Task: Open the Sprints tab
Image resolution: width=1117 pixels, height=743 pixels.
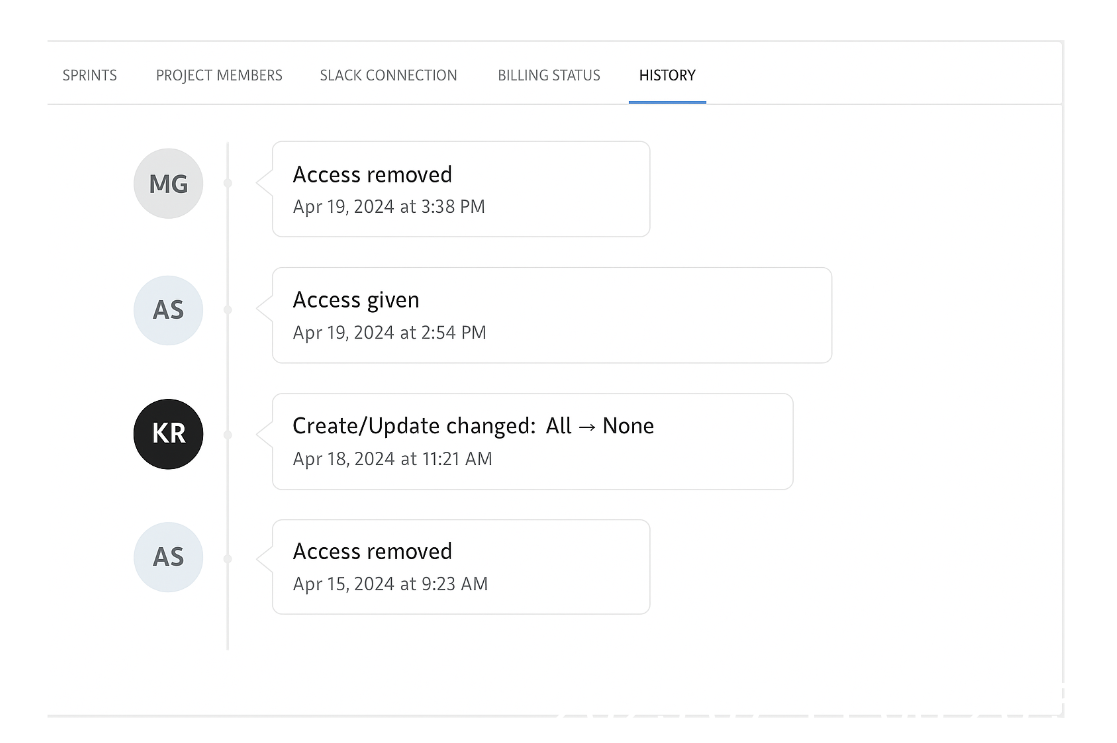Action: click(90, 75)
